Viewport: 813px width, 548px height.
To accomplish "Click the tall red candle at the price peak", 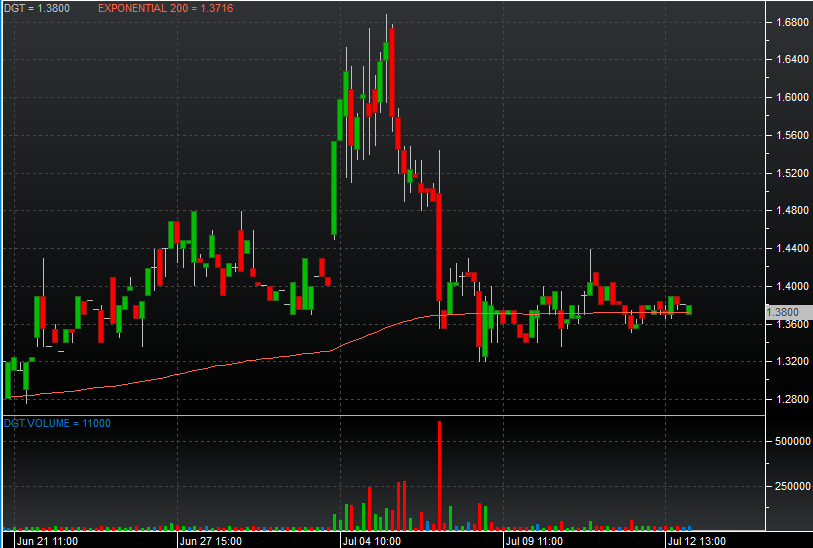I will [392, 70].
